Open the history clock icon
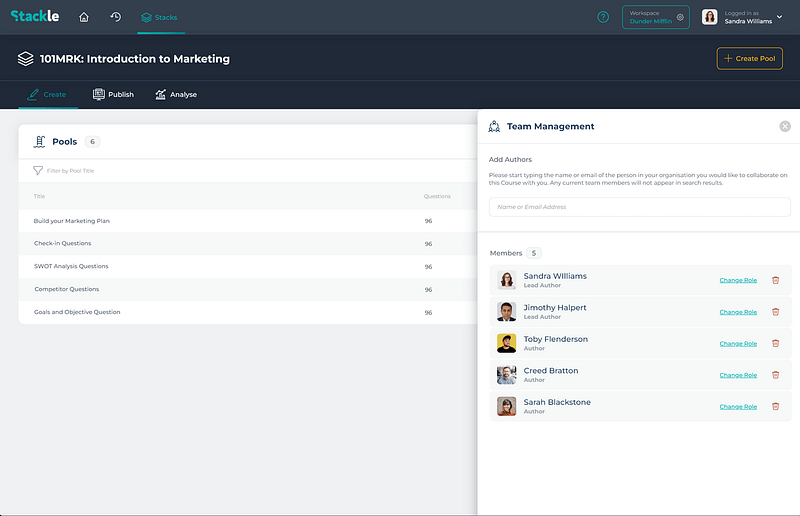This screenshot has width=800, height=516. point(115,17)
